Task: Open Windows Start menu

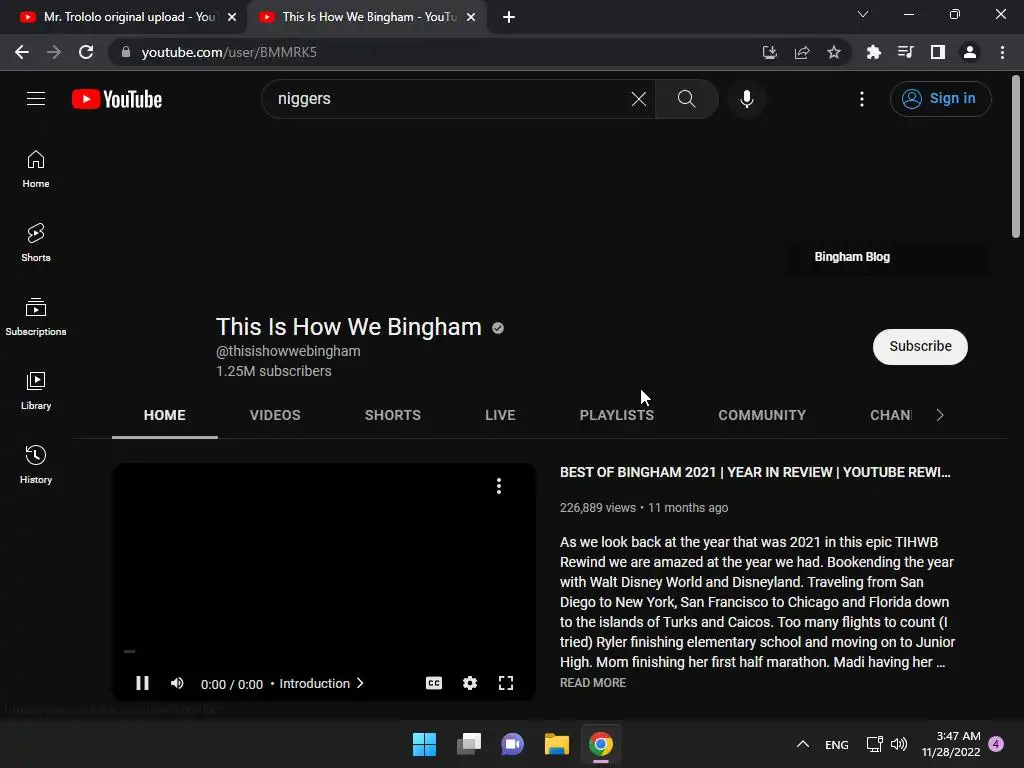Action: 424,744
